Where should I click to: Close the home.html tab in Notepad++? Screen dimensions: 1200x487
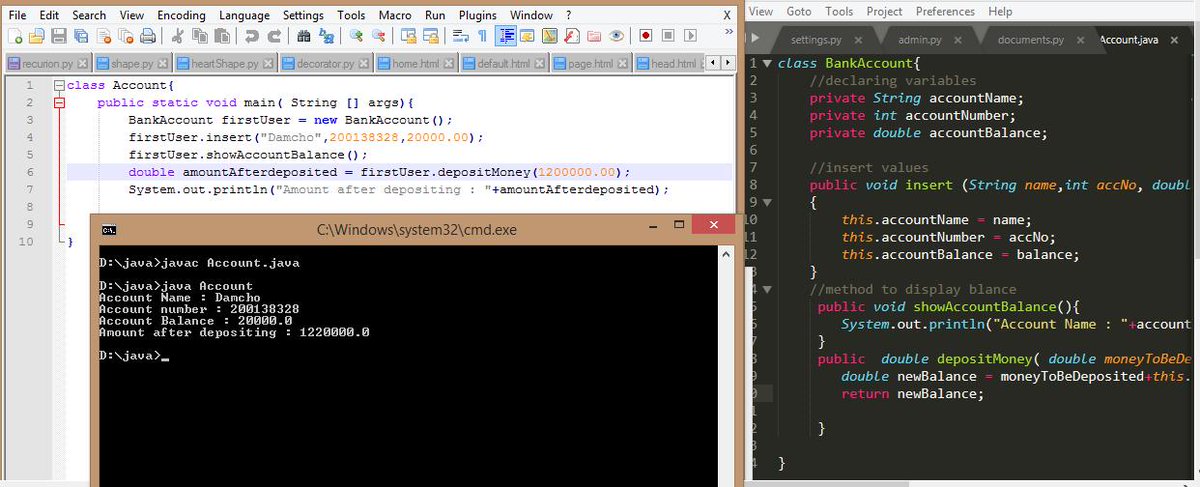click(x=450, y=63)
